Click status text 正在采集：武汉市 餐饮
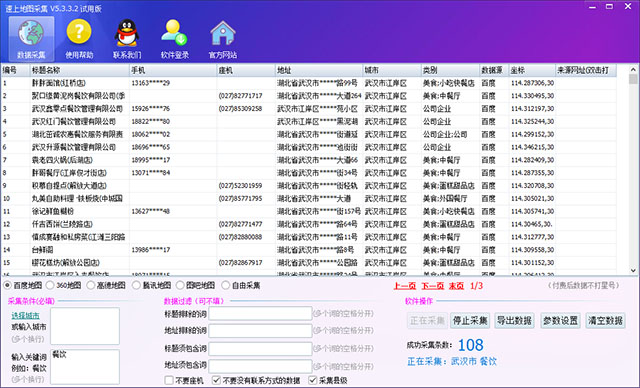This screenshot has width=640, height=388. (x=452, y=361)
